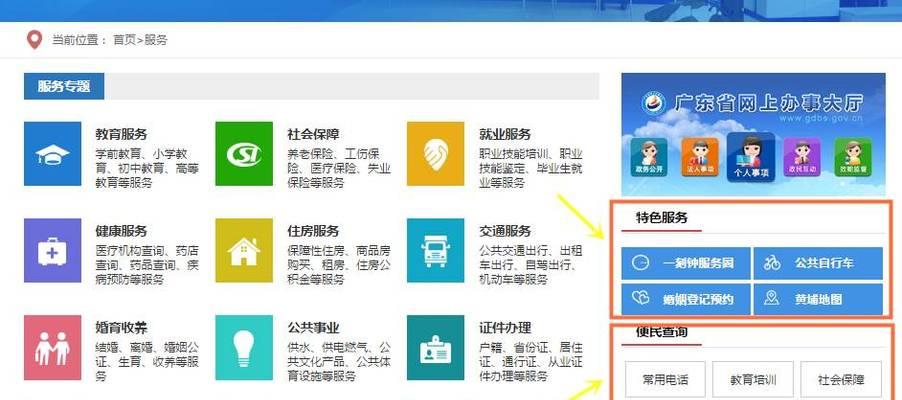
Task: Select green 效能监督 avatar icon in banner
Action: 853,158
